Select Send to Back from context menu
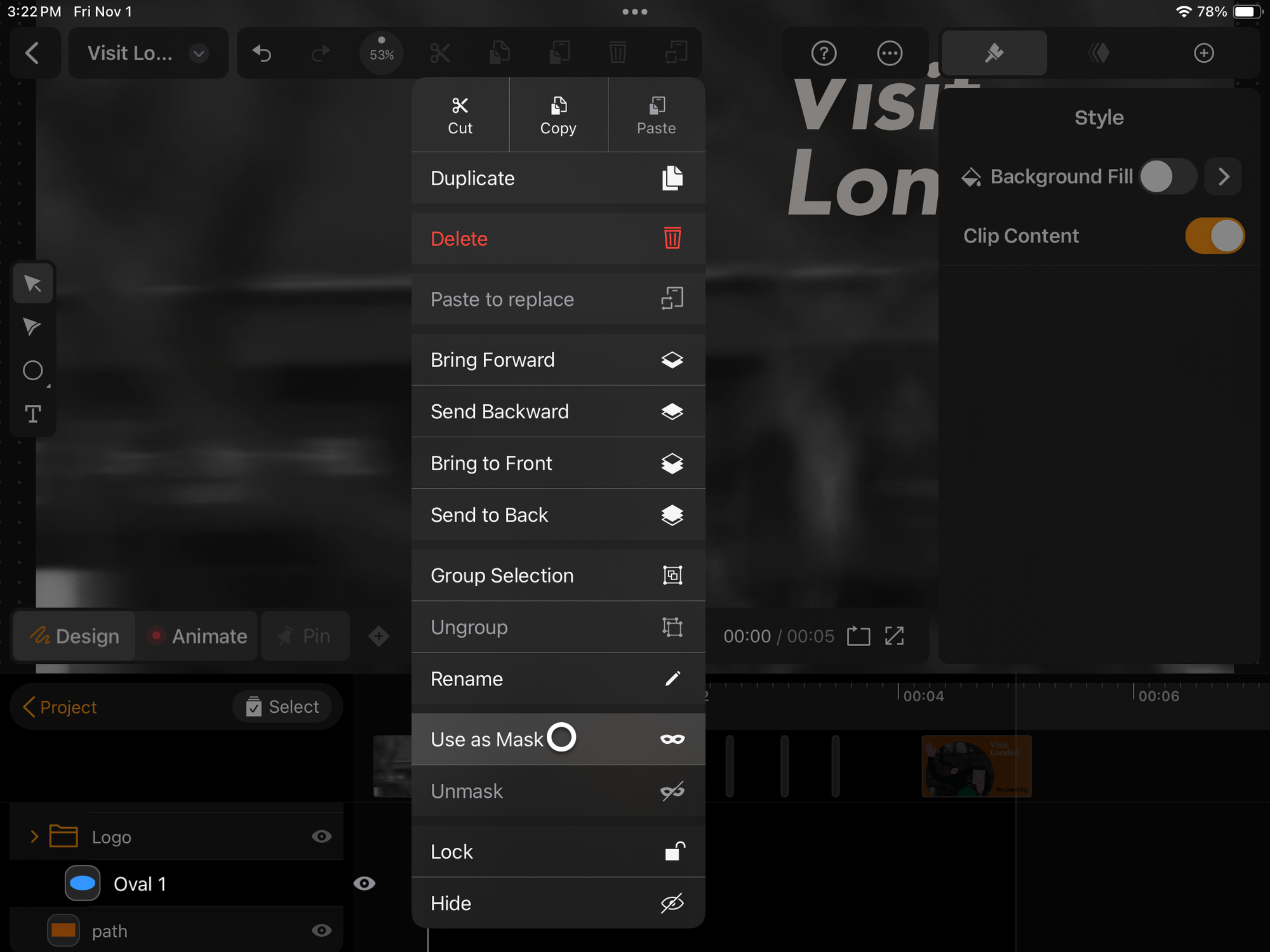Screen dimensions: 1270x952 coord(557,515)
